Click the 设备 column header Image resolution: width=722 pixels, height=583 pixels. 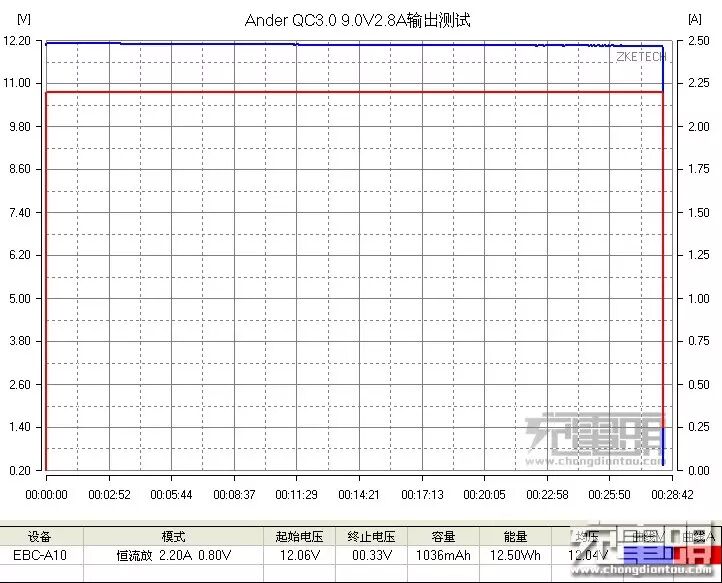[40, 536]
